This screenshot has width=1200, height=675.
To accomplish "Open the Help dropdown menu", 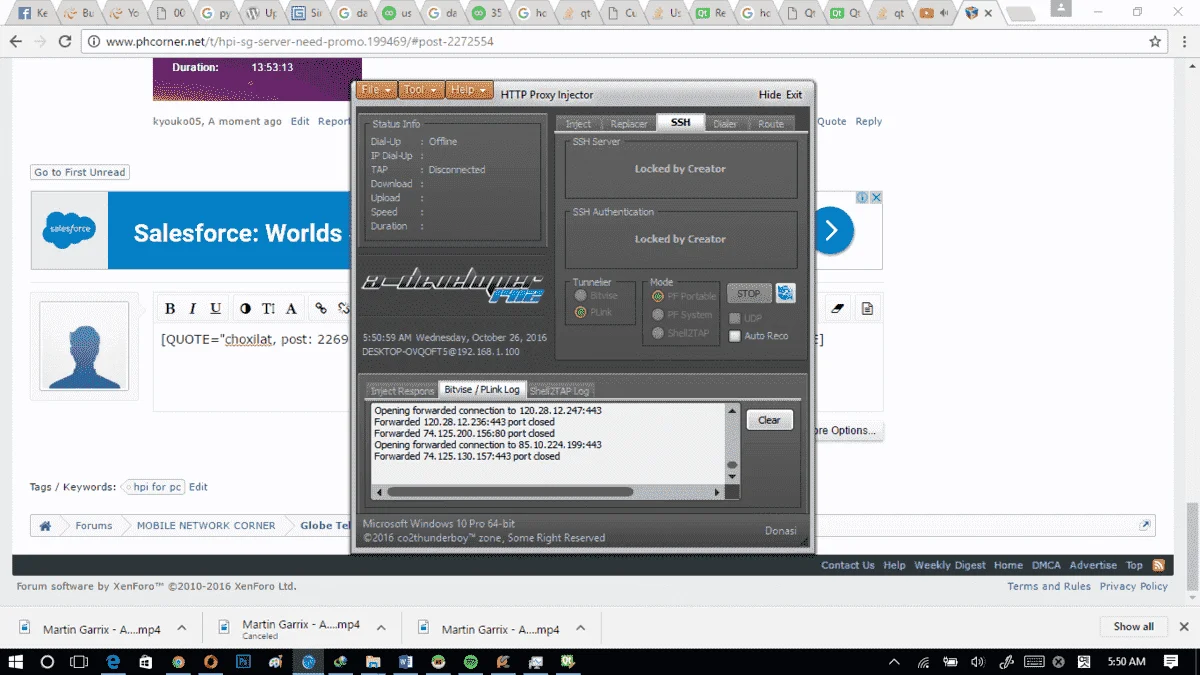I will click(469, 90).
